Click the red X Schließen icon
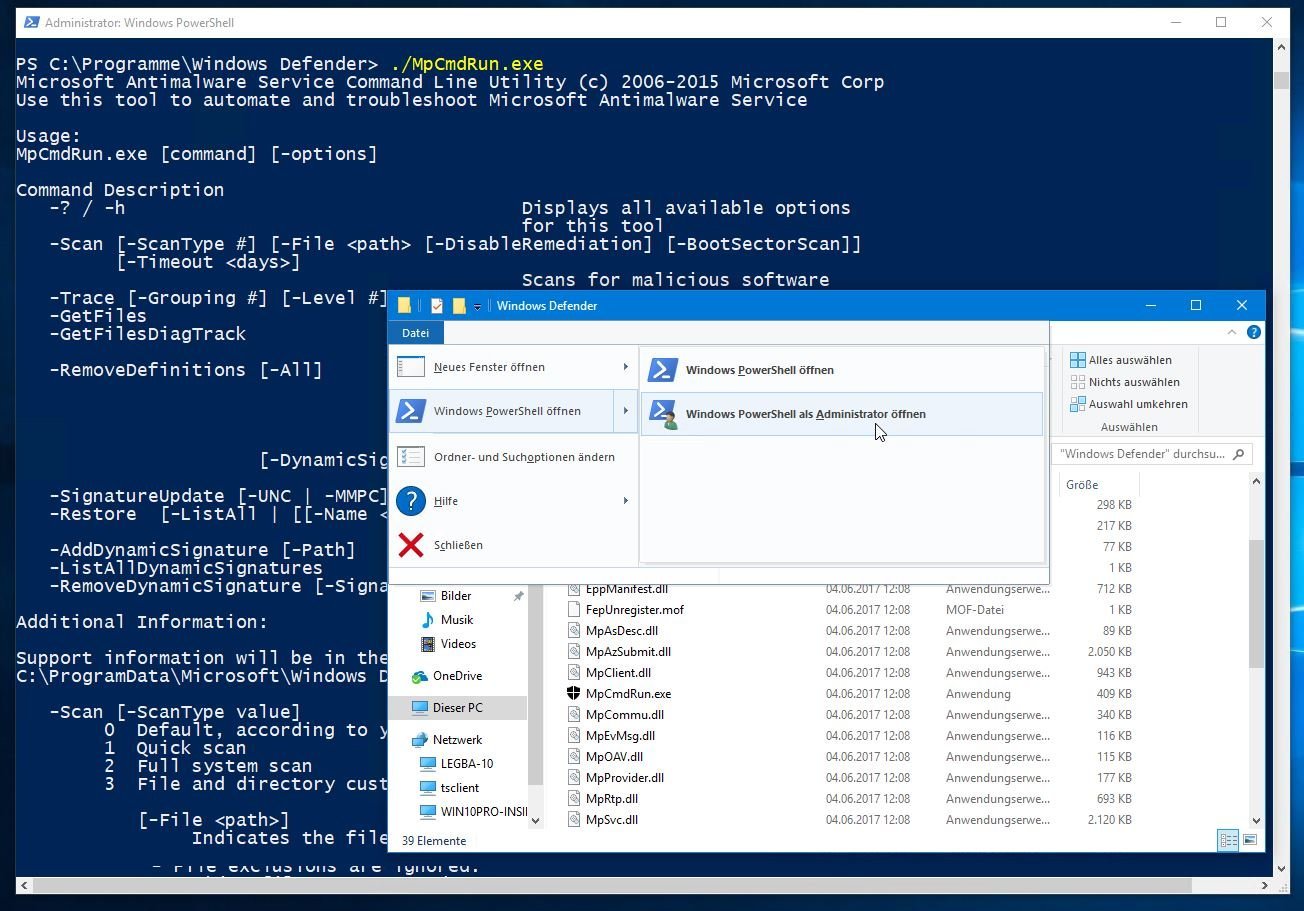This screenshot has height=911, width=1304. 411,545
